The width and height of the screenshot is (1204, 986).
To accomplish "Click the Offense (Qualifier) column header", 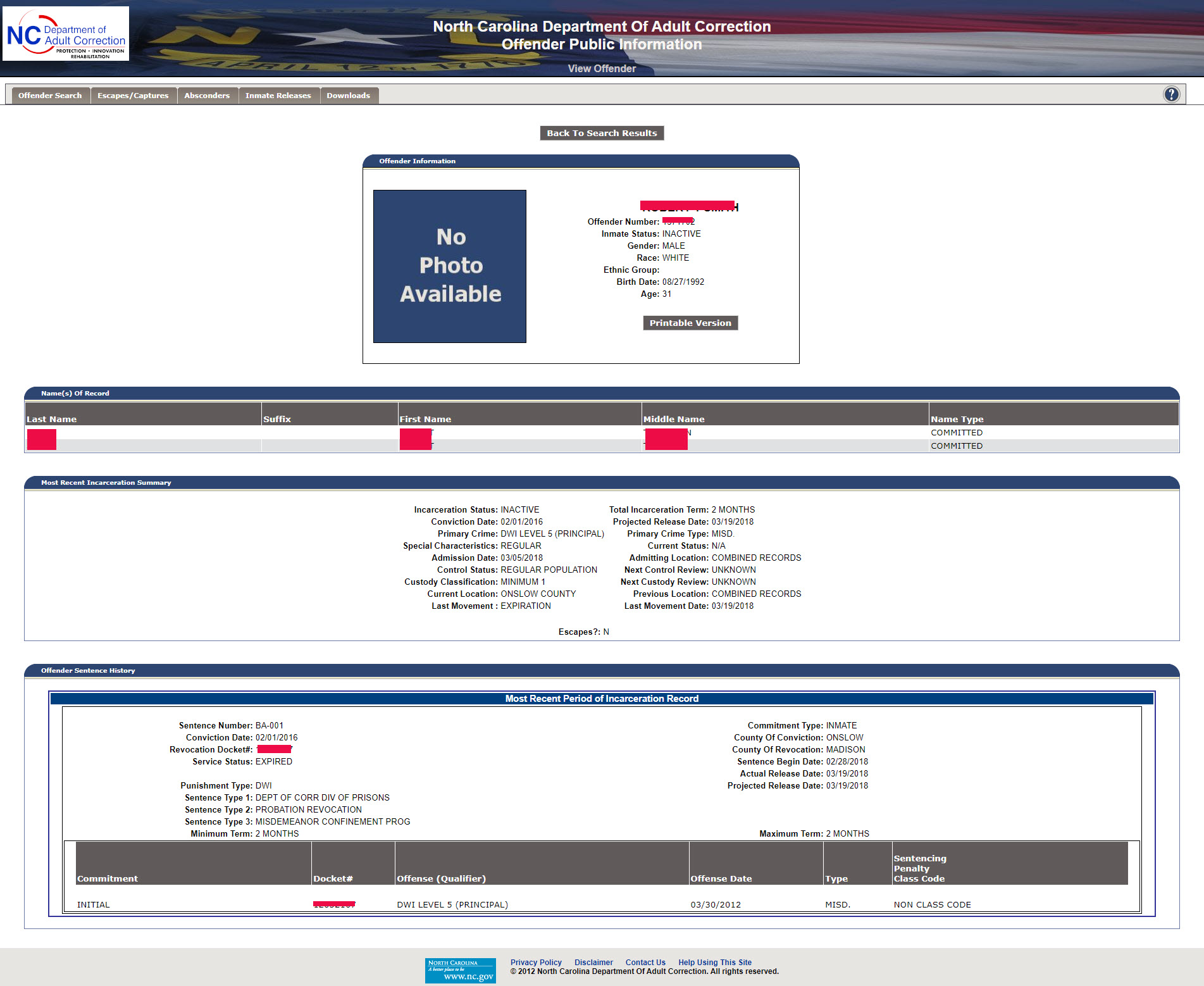I will click(441, 878).
